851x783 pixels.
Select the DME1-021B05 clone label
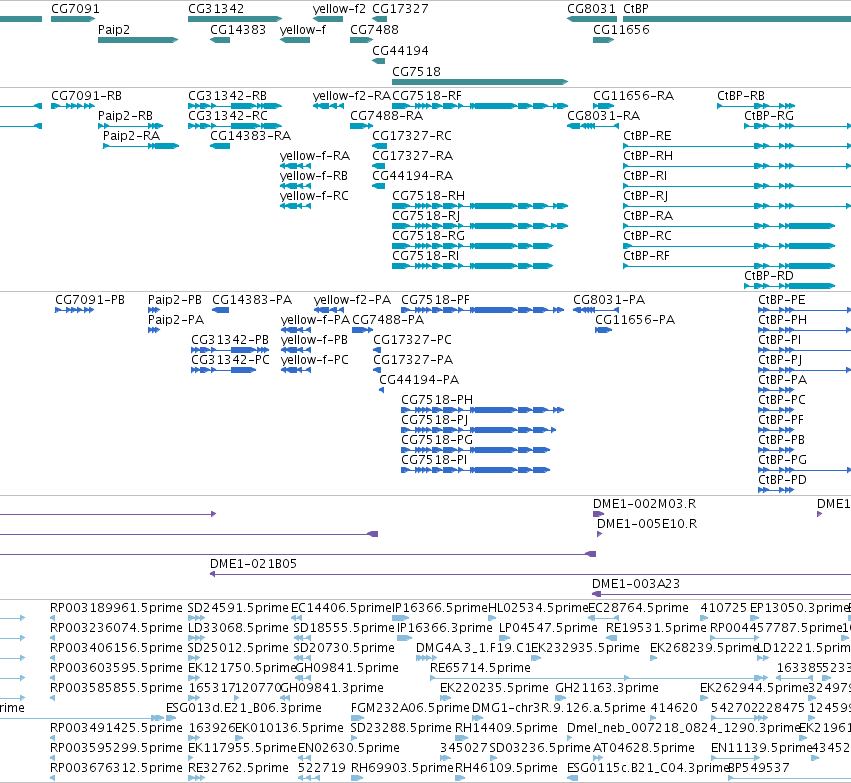253,564
